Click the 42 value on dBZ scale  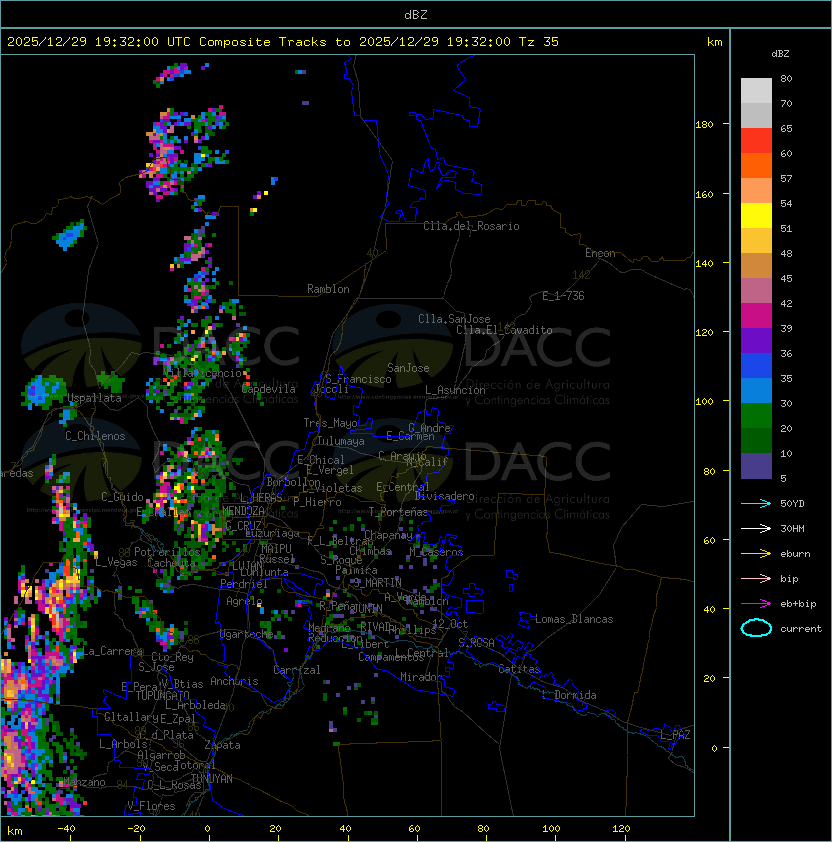(786, 303)
